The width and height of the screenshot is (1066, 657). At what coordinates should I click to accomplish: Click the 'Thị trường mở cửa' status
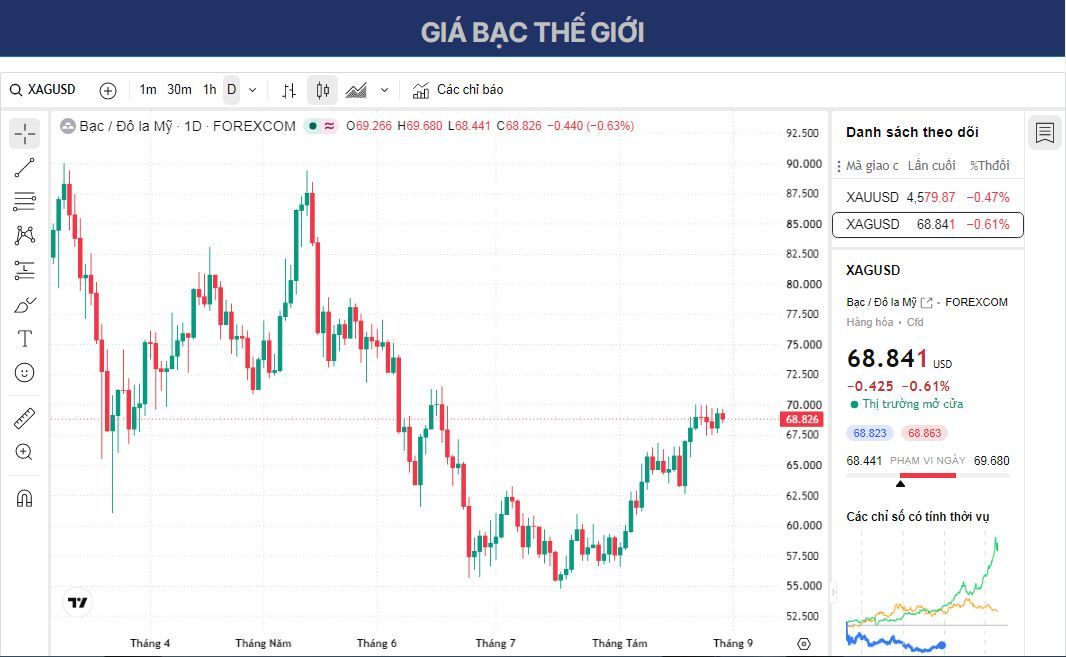[x=912, y=404]
